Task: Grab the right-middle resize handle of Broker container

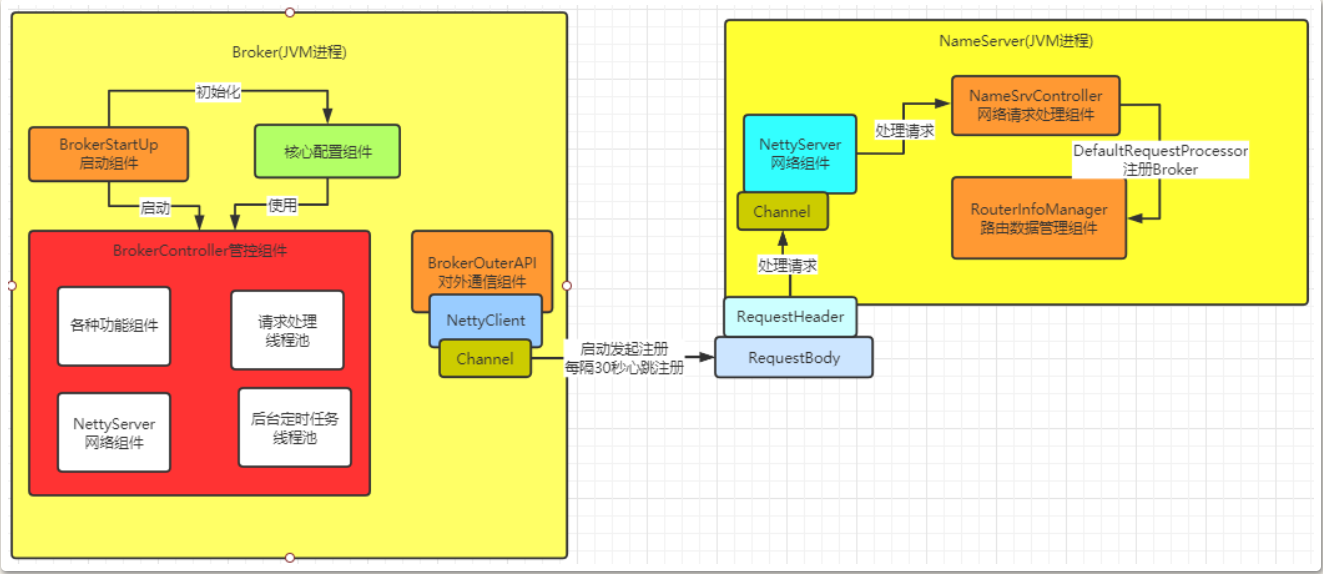Action: click(567, 285)
